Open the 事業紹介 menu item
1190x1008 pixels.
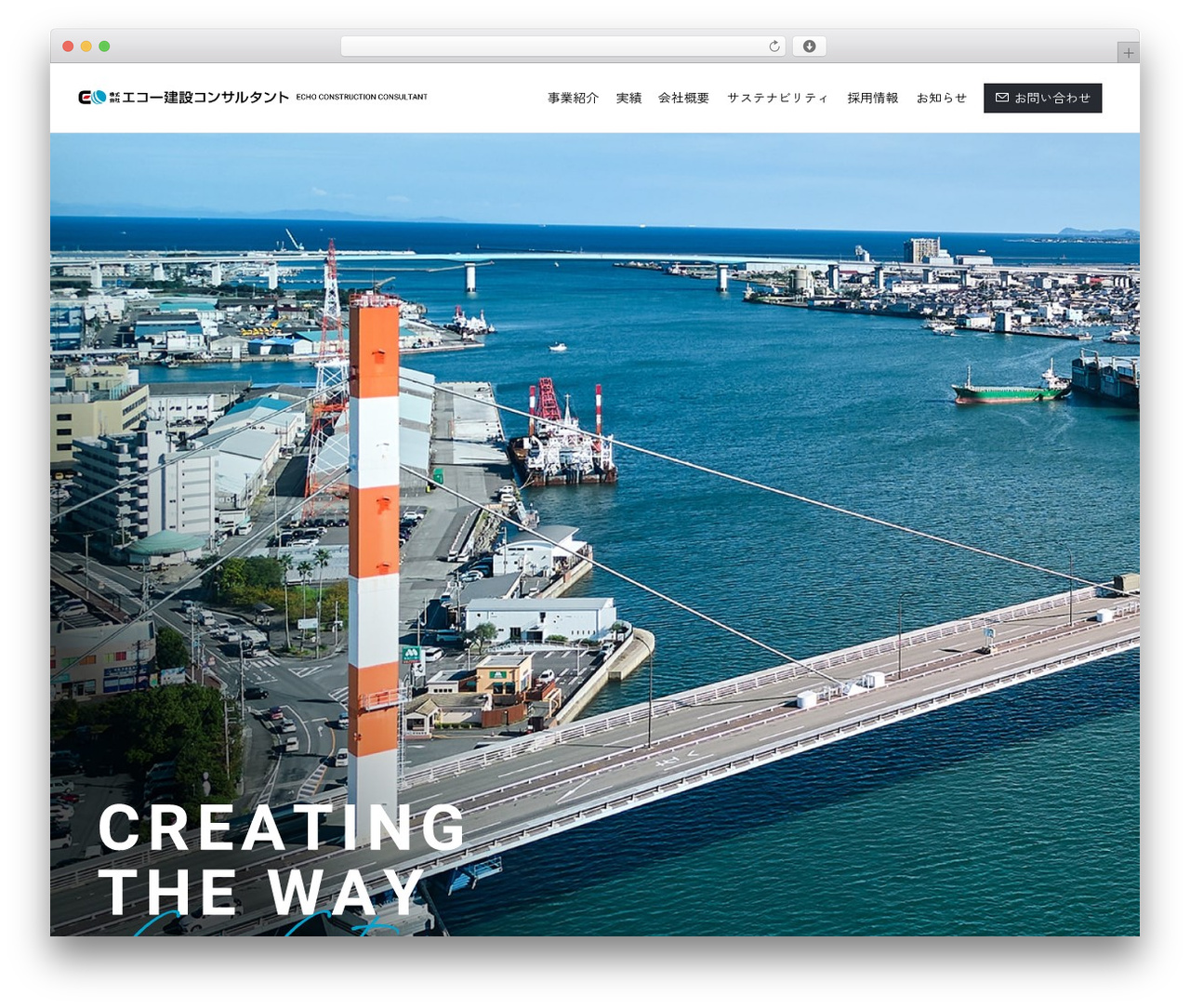pyautogui.click(x=573, y=98)
